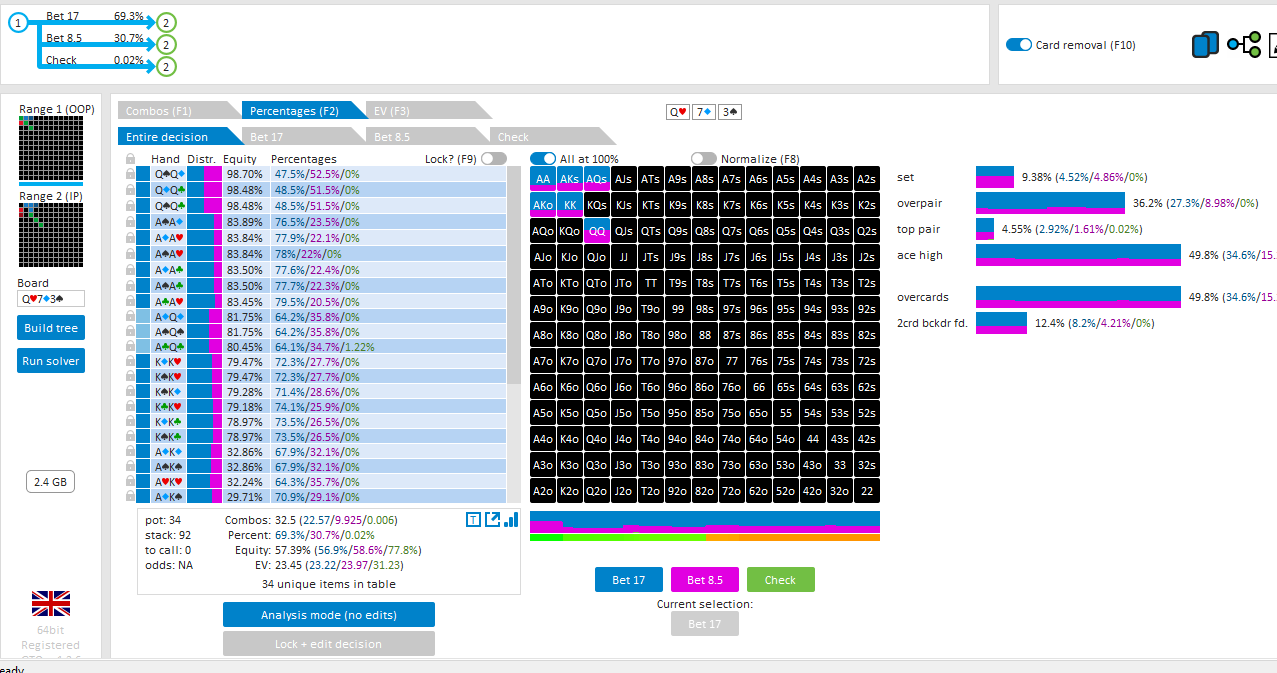
Task: Click the Distr. column header
Action: tap(202, 159)
